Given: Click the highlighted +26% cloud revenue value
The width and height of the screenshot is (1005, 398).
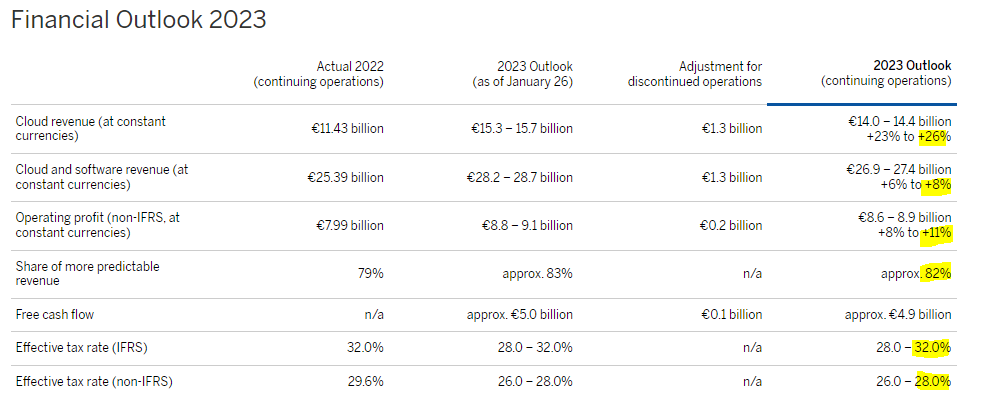Looking at the screenshot, I should click(x=933, y=136).
